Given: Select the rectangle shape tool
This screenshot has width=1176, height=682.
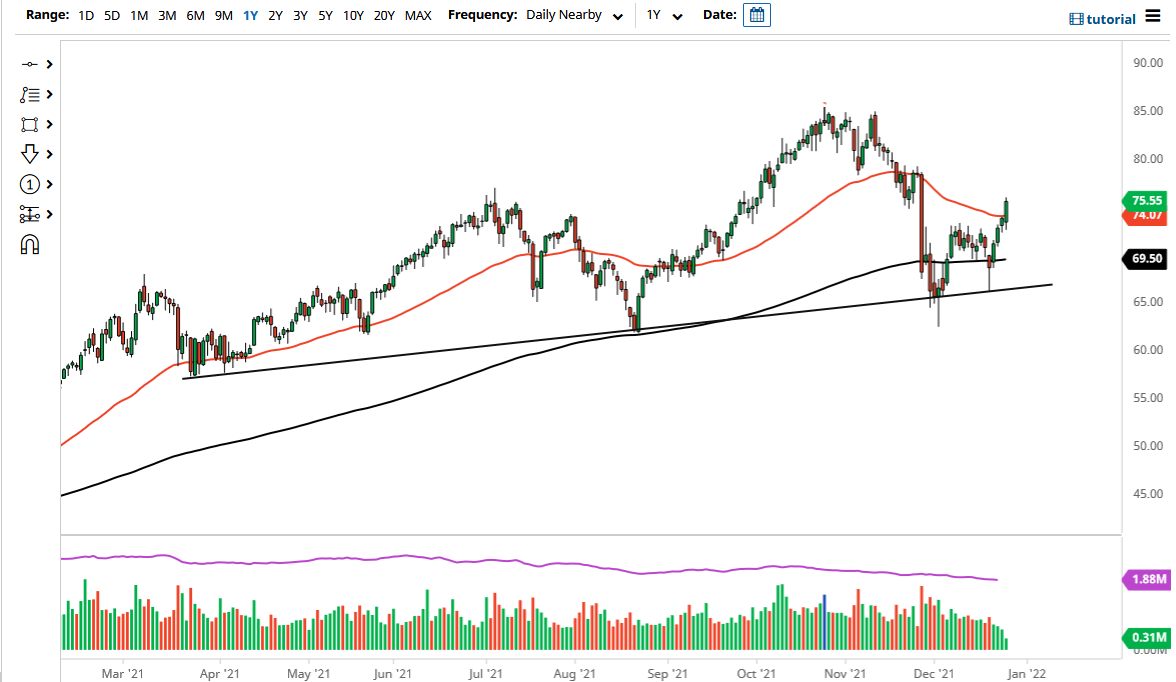Looking at the screenshot, I should (30, 124).
